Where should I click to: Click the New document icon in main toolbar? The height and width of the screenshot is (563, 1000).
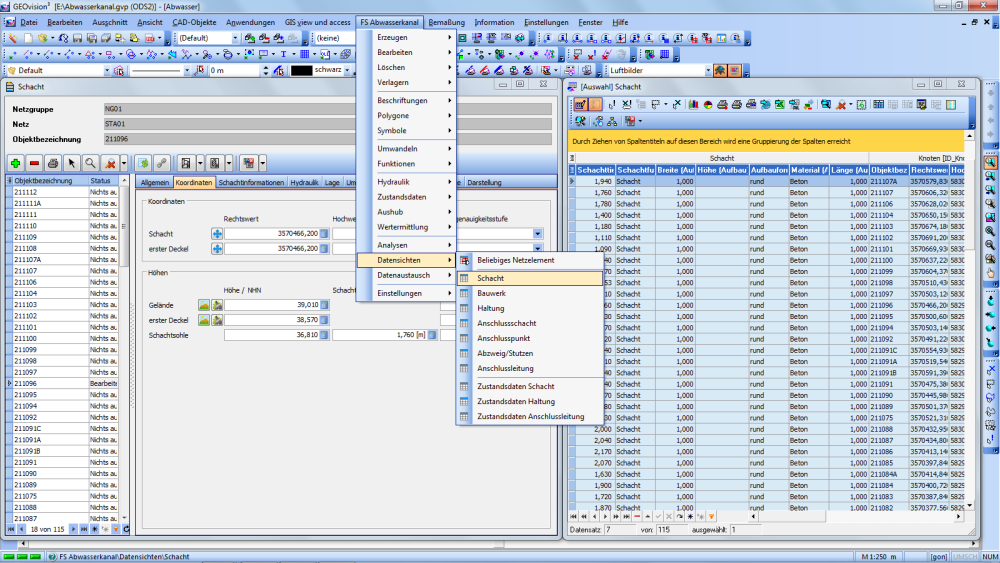click(x=27, y=38)
